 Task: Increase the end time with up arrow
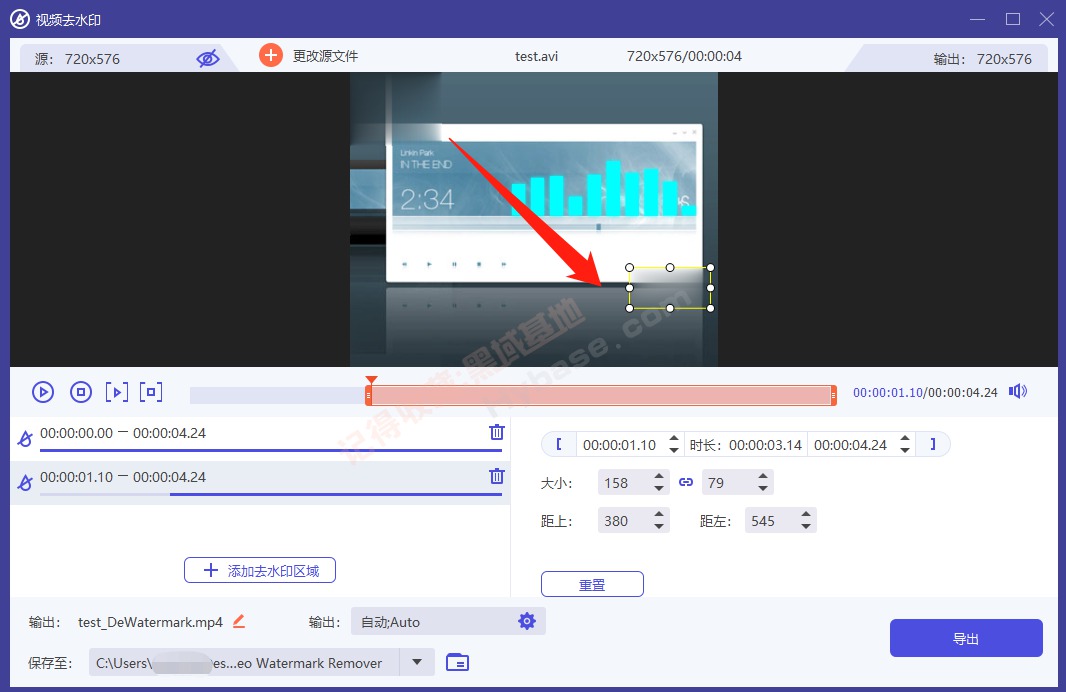coord(905,438)
